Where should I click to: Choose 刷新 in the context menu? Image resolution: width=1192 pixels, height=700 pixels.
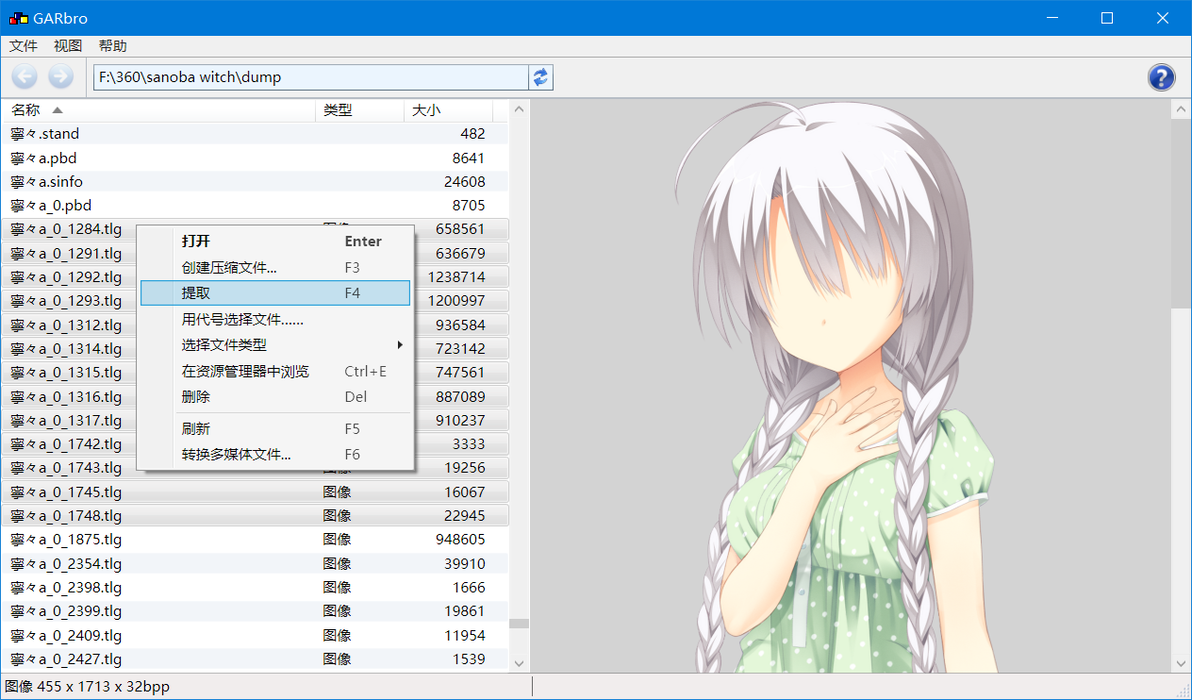tap(275, 429)
